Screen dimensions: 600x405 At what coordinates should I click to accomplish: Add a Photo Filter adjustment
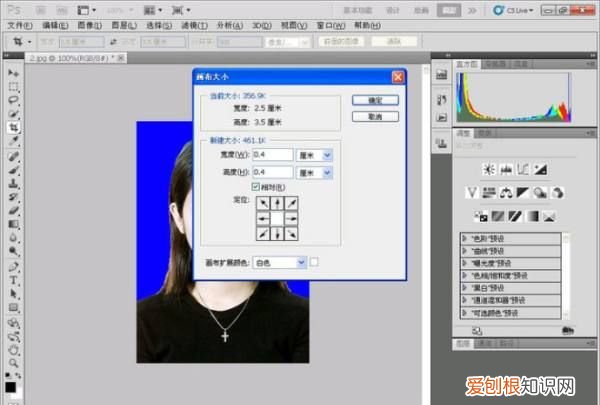(540, 193)
